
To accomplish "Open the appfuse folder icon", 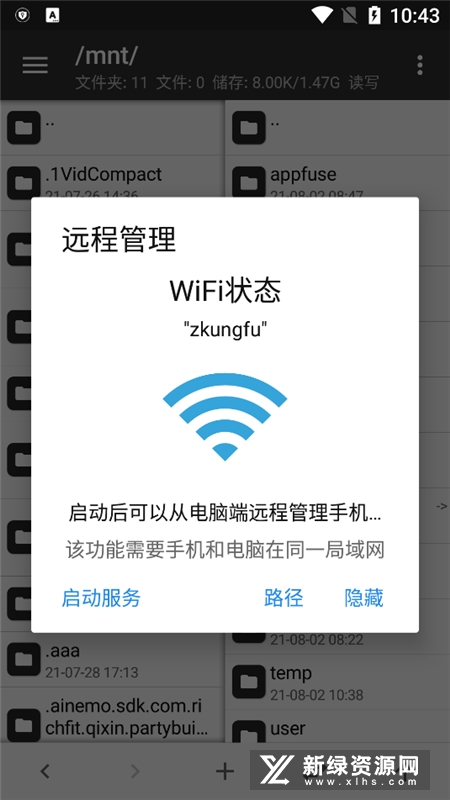I will coord(248,183).
